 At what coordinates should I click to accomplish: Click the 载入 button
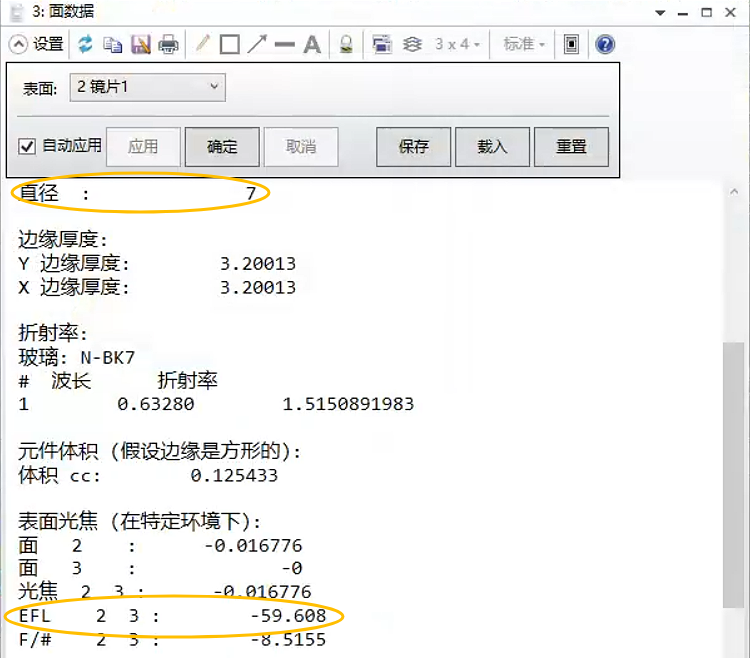click(492, 146)
